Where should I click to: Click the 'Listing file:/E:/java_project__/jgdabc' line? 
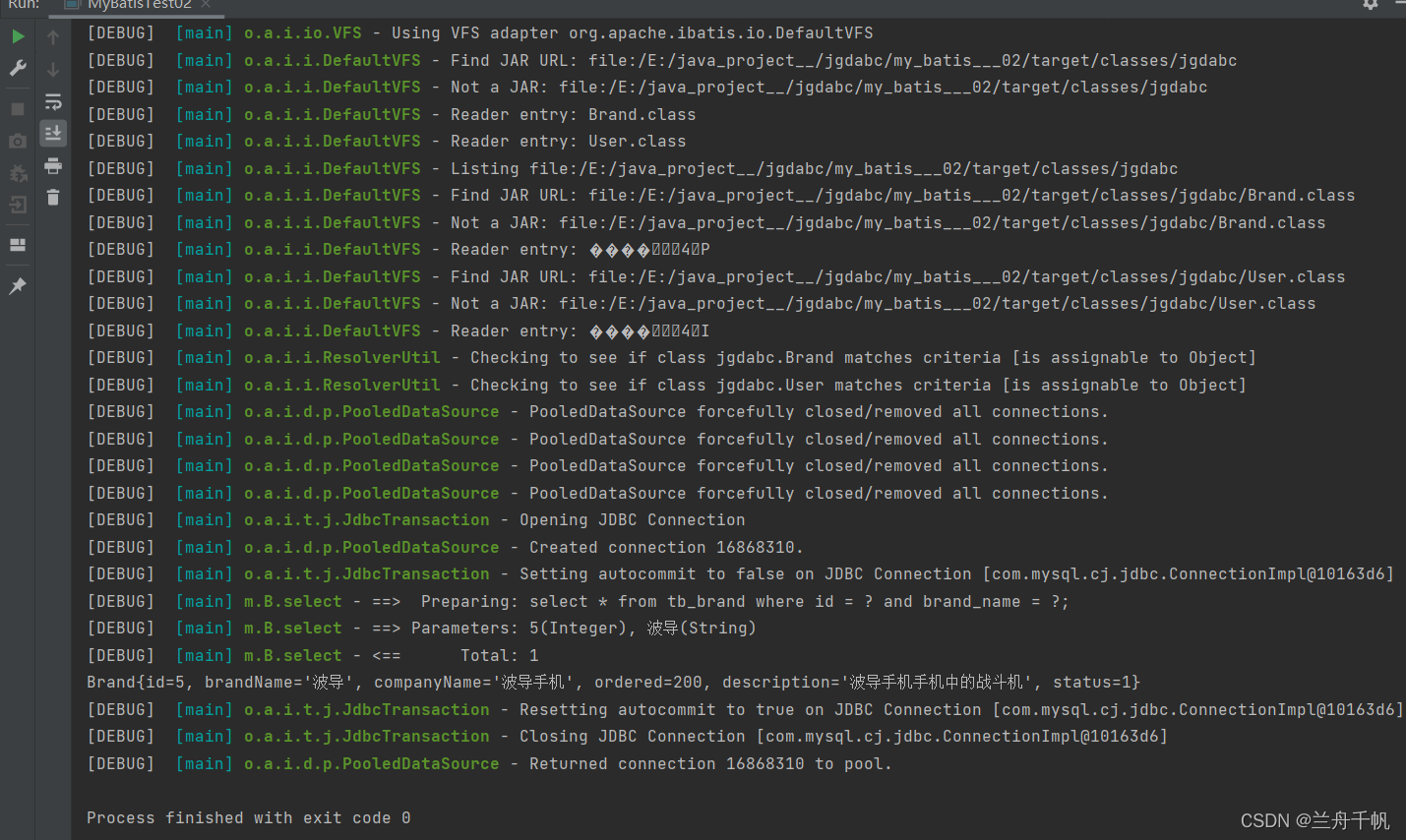tap(633, 169)
